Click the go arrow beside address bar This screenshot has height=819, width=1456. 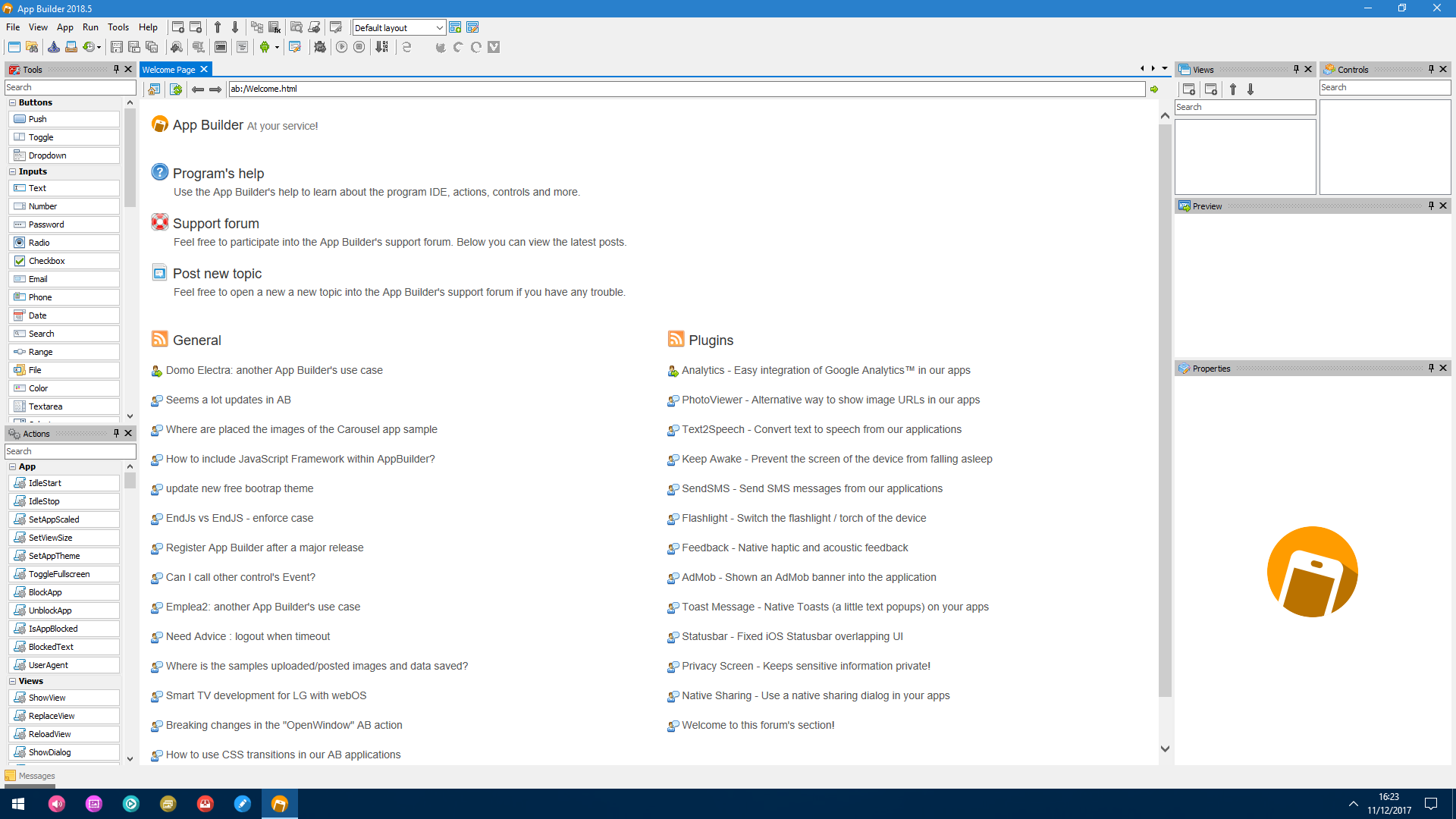pos(1154,89)
